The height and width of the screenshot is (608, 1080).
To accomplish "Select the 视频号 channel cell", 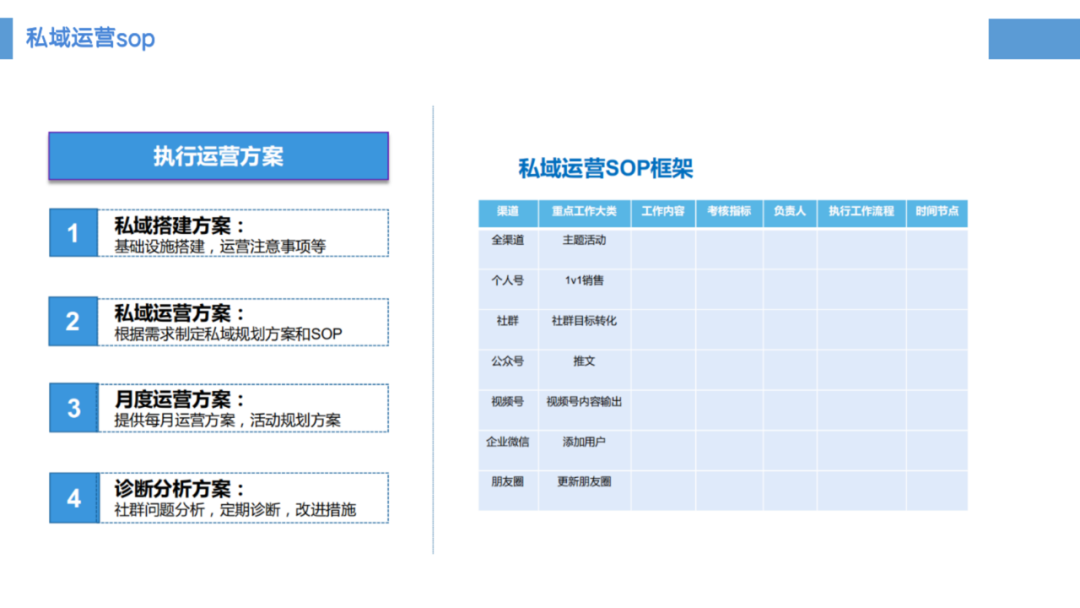I will point(508,410).
